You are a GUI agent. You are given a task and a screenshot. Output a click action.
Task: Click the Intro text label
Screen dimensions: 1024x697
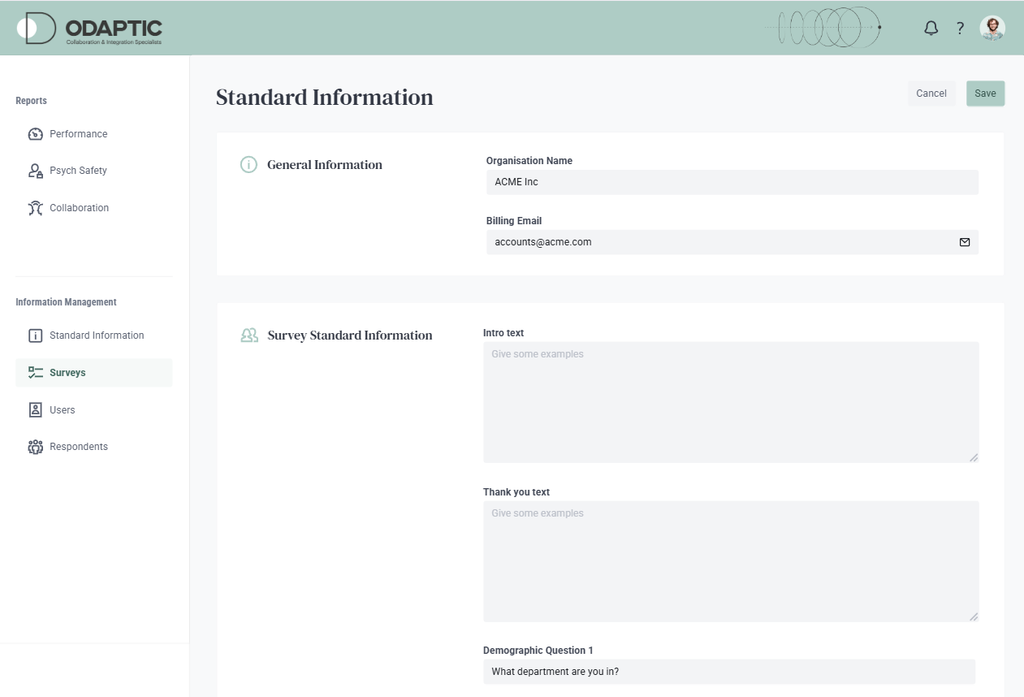pos(504,333)
